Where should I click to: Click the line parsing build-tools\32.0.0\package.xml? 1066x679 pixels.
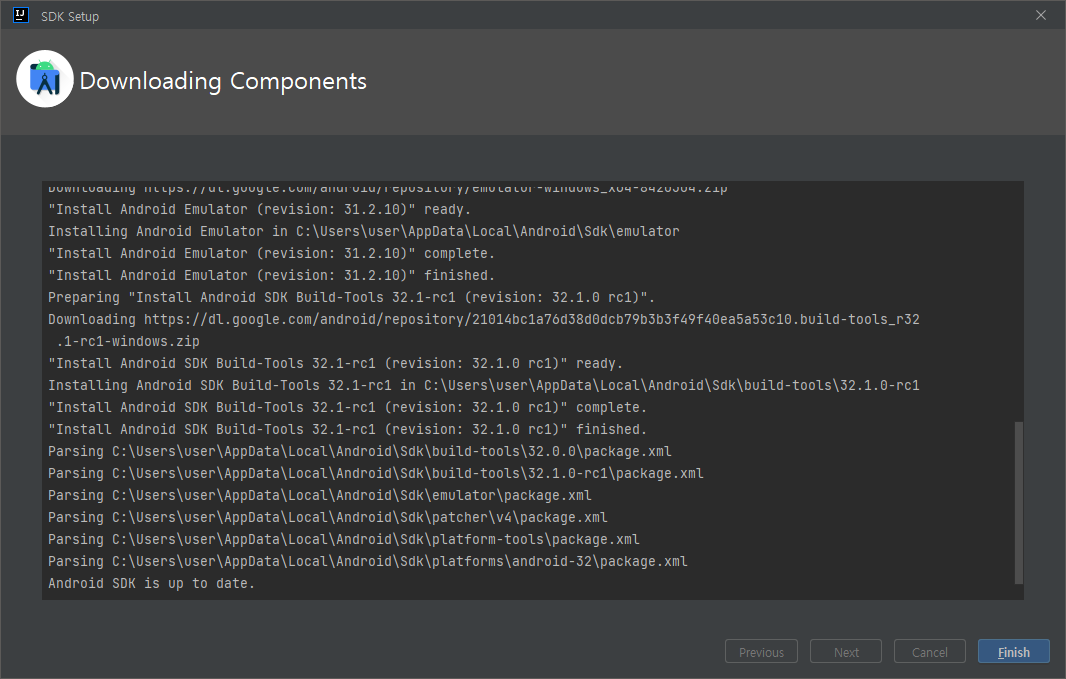[x=360, y=451]
